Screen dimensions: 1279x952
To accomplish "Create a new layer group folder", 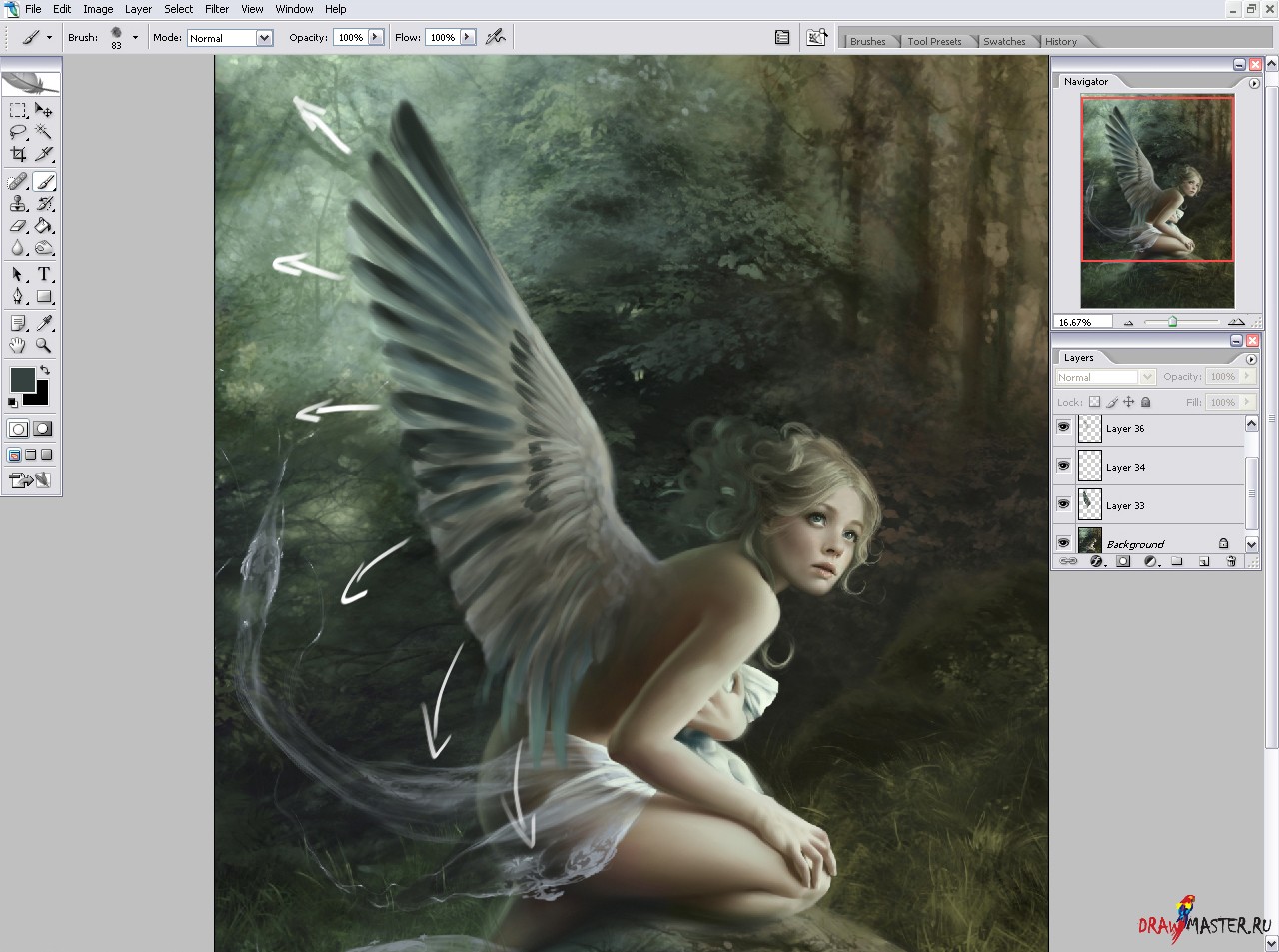I will 1177,561.
